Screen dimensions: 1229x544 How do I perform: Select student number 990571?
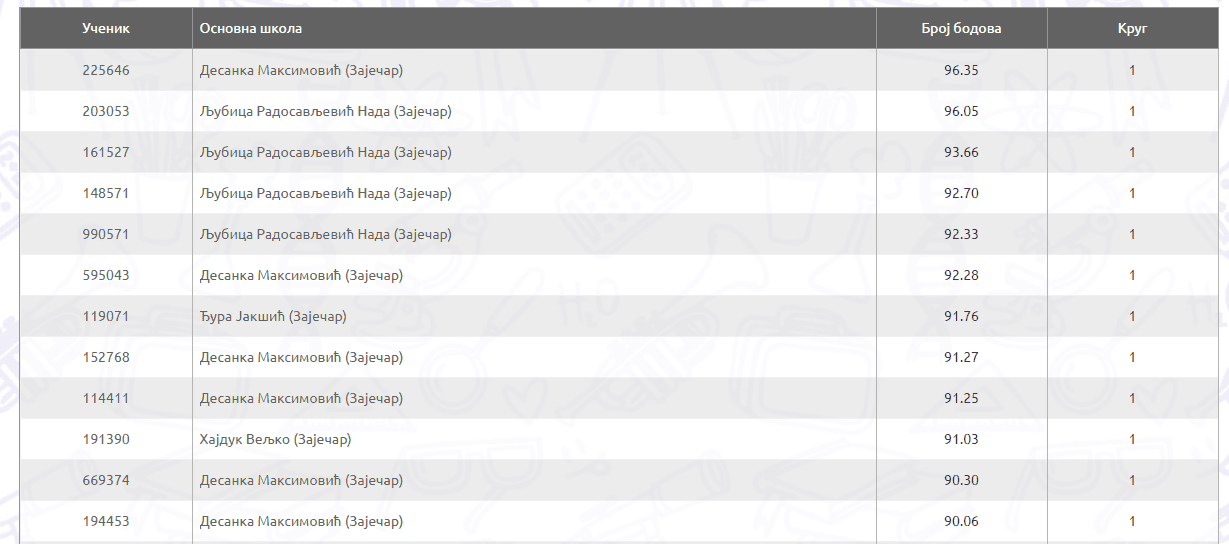[106, 234]
